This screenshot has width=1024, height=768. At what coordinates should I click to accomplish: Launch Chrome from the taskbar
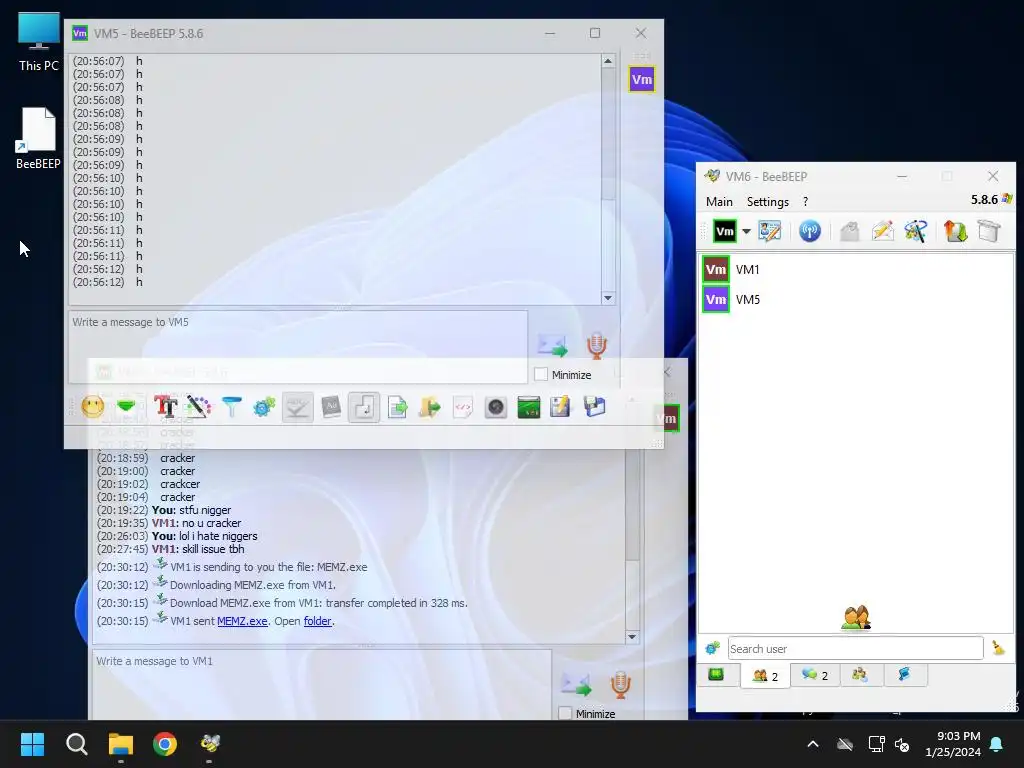[165, 744]
